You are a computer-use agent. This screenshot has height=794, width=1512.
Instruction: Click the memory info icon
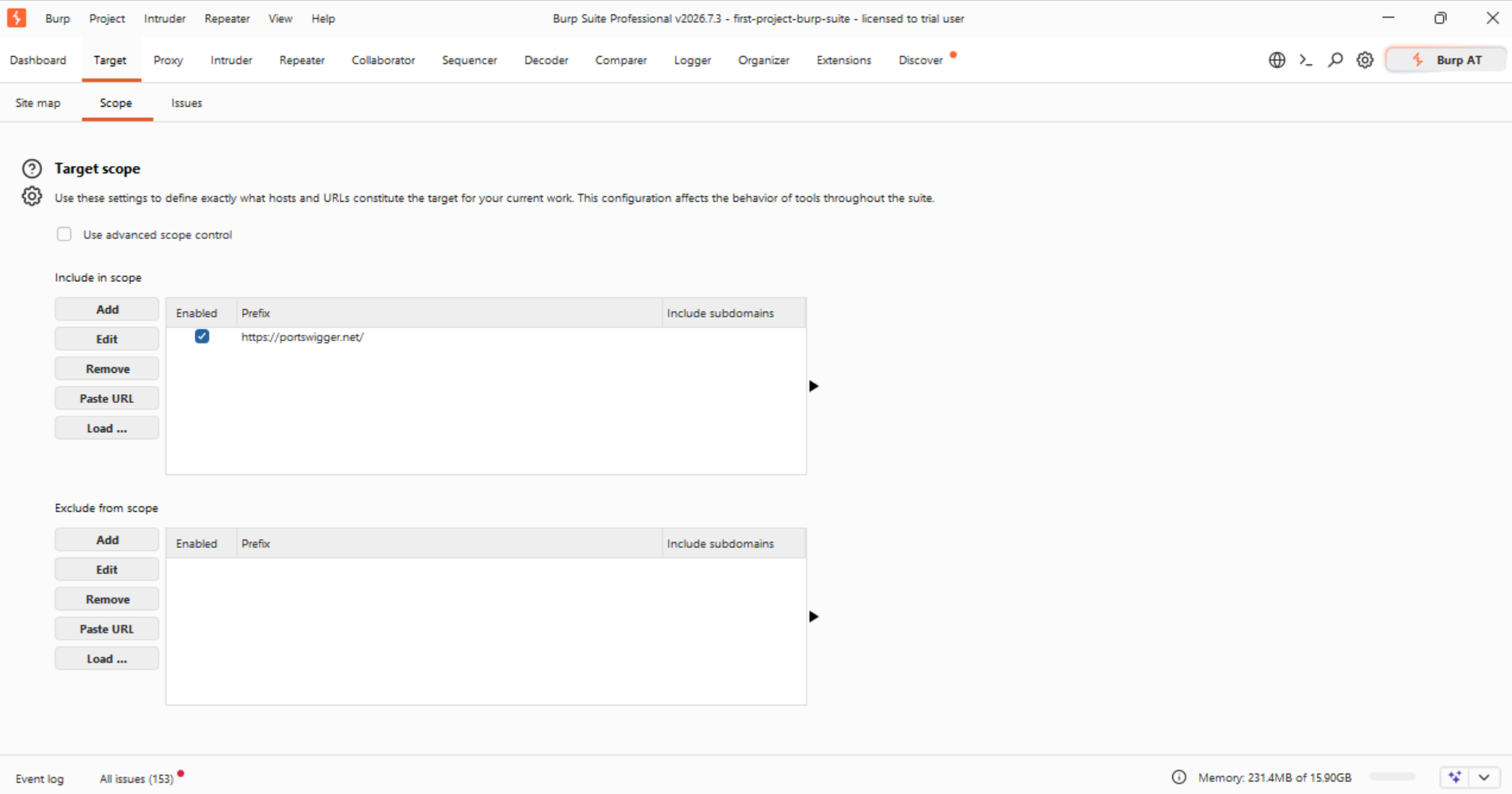tap(1179, 777)
